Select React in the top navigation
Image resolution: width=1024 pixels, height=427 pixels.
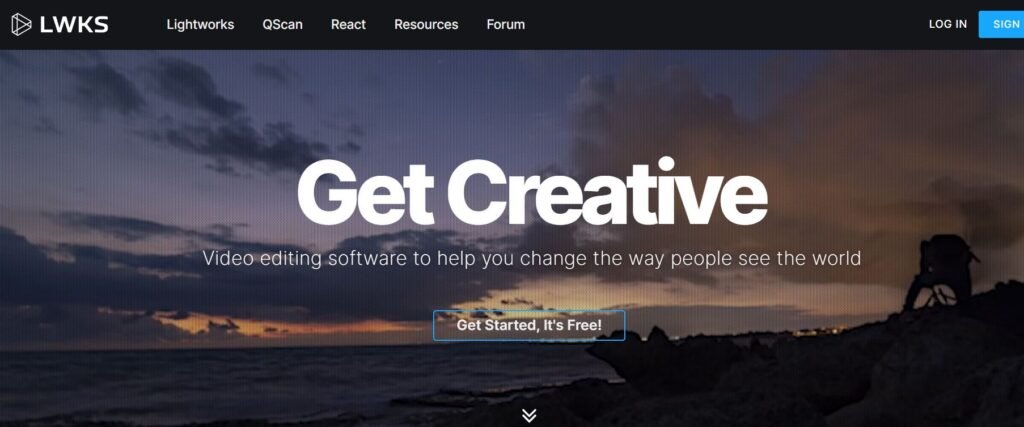[x=348, y=25]
